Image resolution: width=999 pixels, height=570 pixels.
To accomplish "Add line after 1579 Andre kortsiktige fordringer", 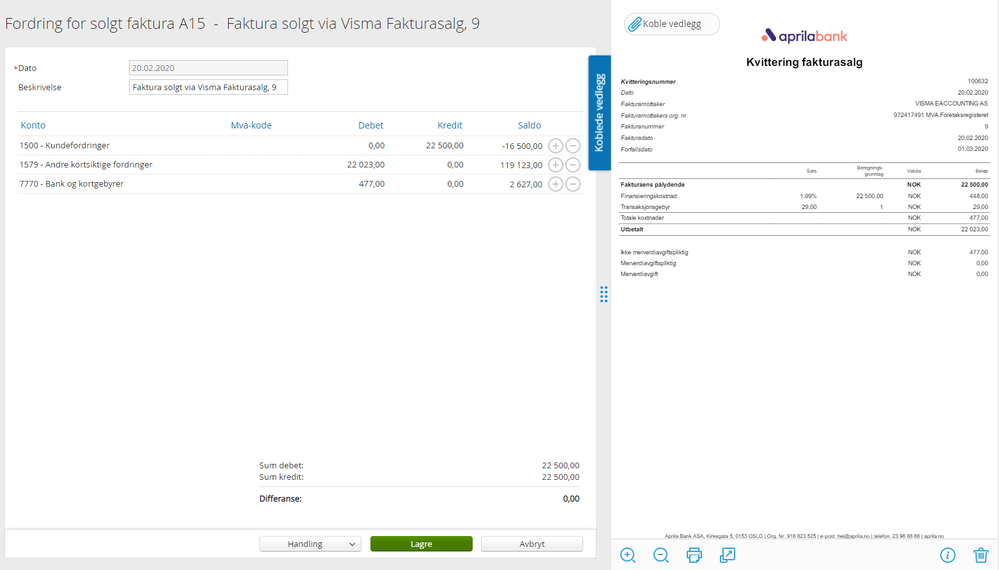I will coord(556,165).
